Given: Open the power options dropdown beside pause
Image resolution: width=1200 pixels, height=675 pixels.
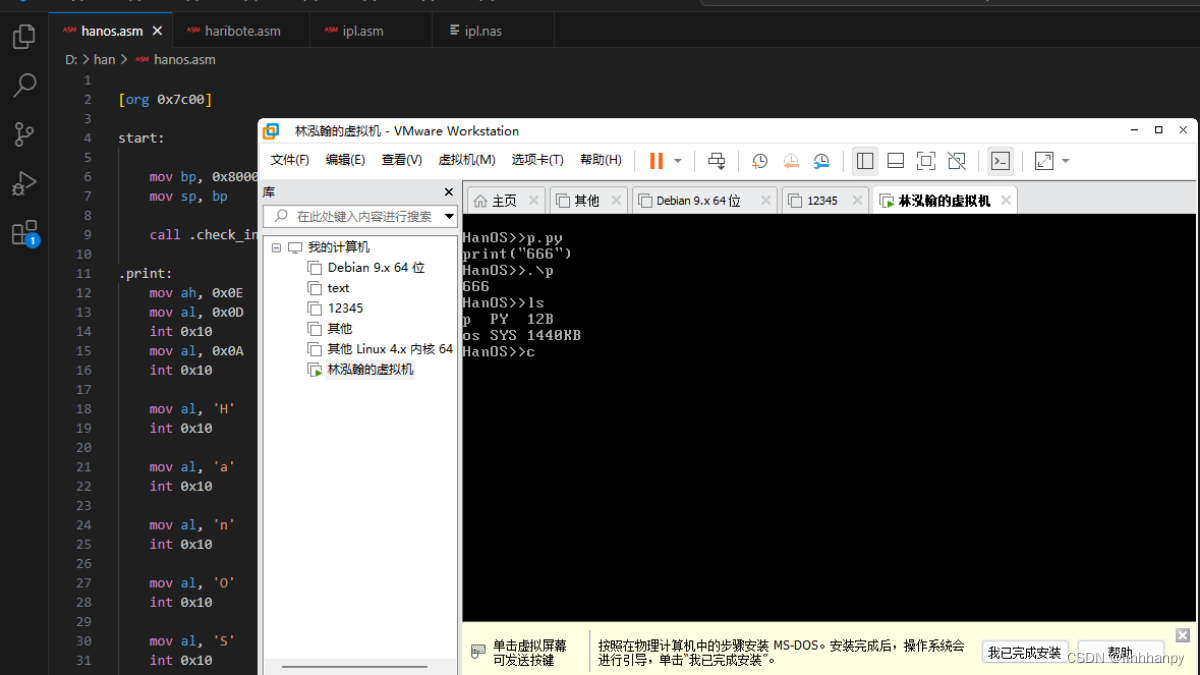Looking at the screenshot, I should (x=678, y=161).
